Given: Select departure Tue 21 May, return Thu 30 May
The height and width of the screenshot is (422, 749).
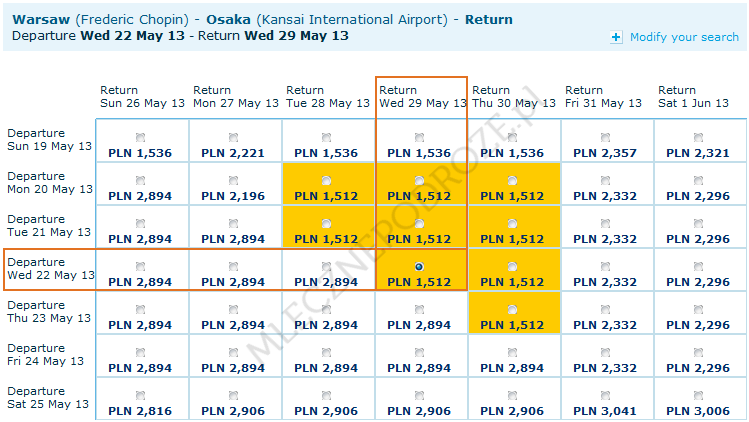Looking at the screenshot, I should click(512, 223).
